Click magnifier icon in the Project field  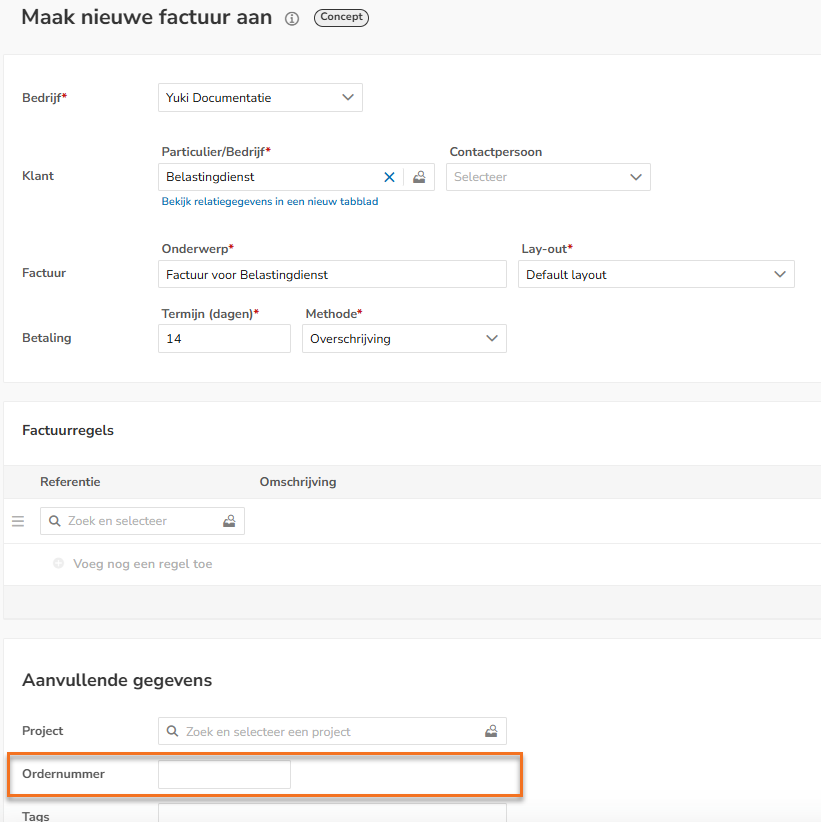172,731
